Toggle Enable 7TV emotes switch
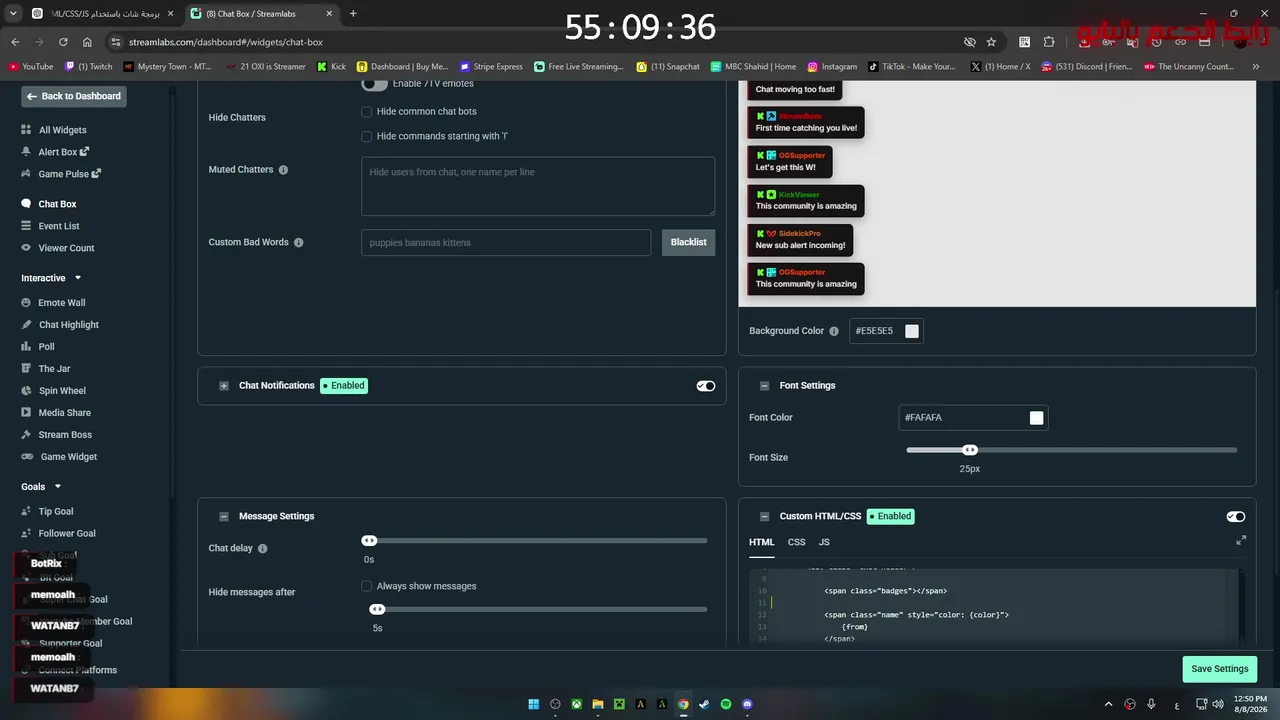 coord(374,84)
